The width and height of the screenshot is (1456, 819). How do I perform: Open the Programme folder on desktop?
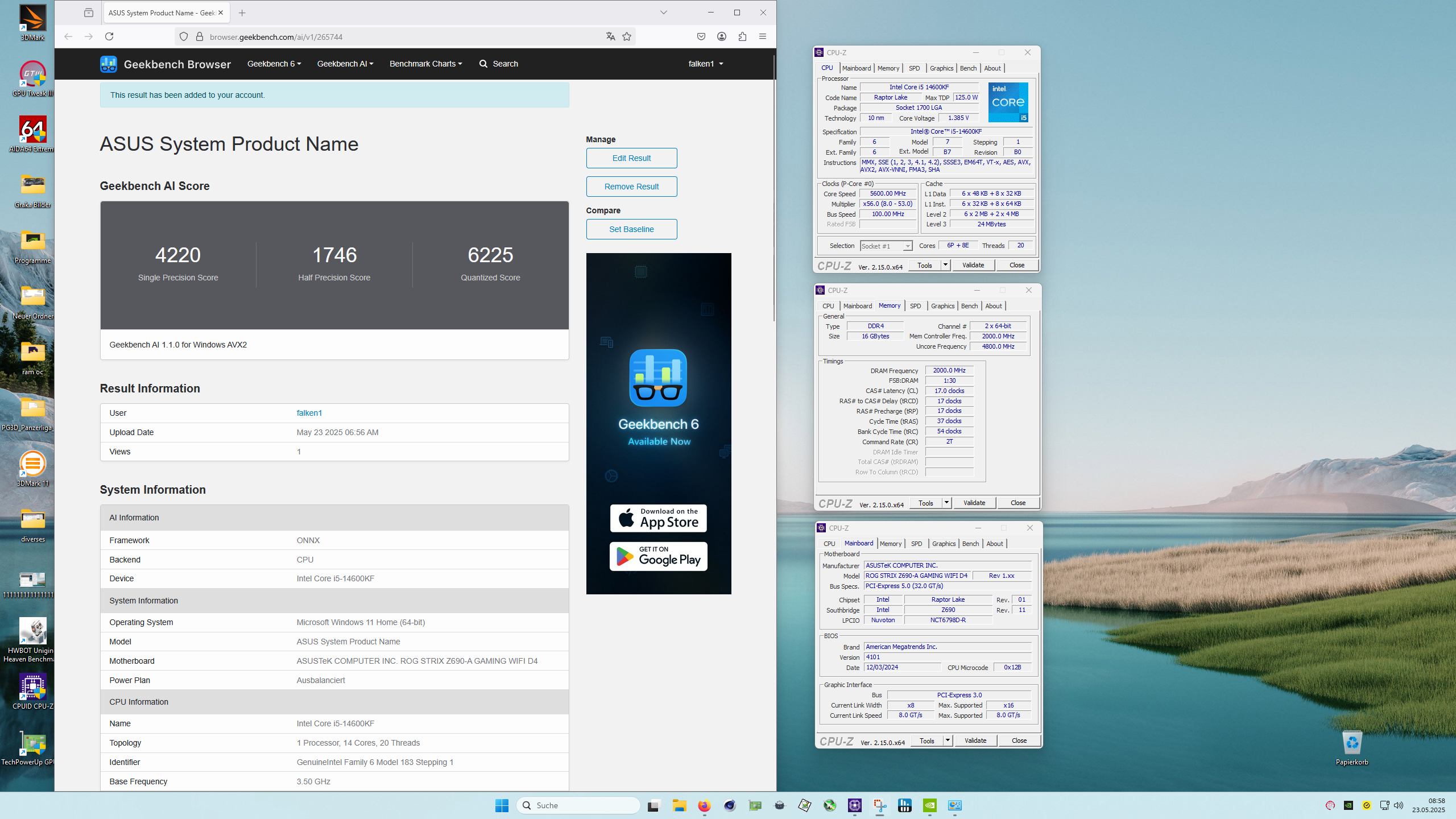point(32,246)
